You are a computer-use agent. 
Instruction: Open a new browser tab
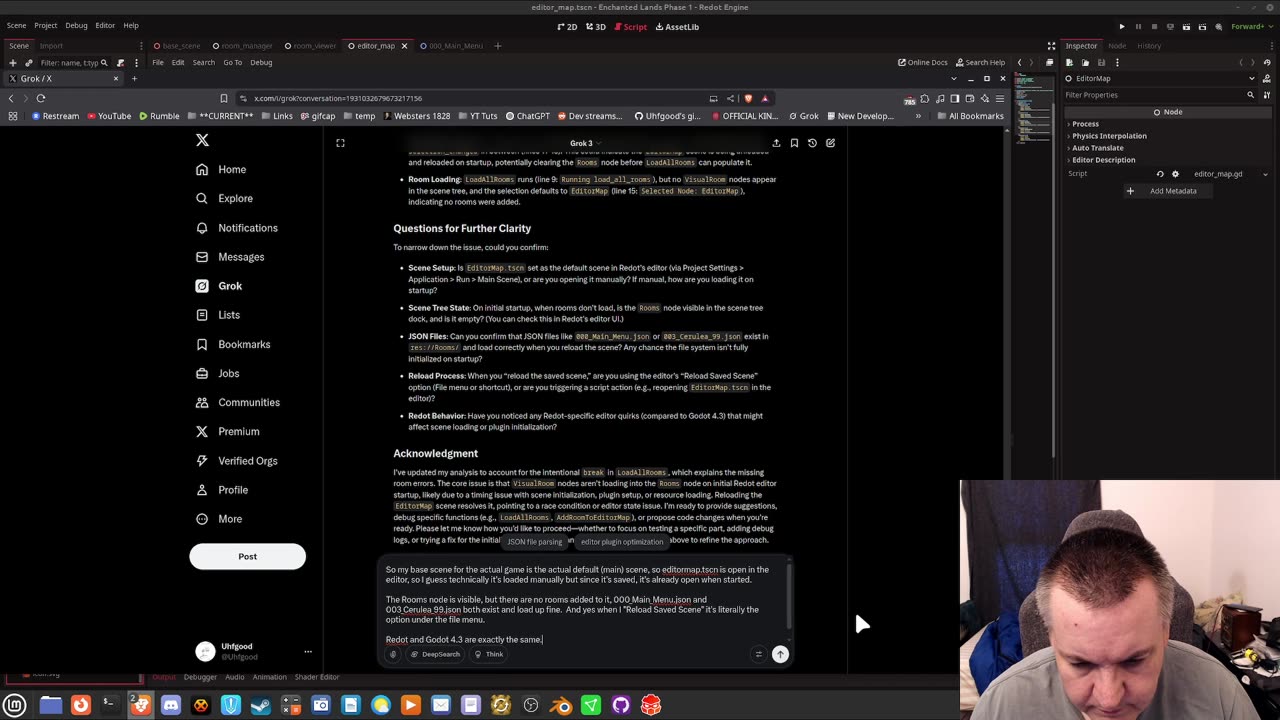coord(134,78)
